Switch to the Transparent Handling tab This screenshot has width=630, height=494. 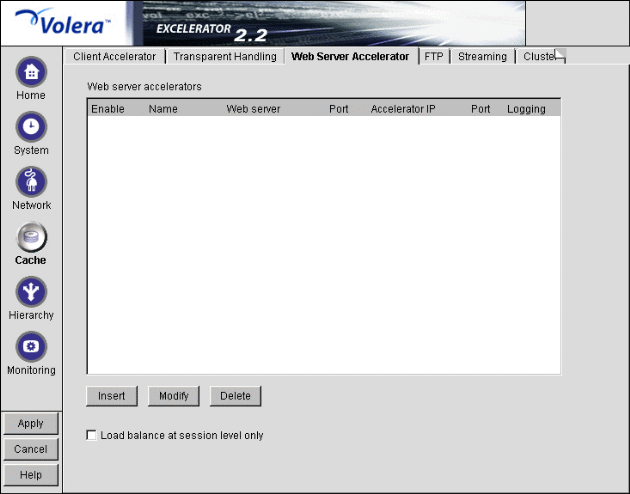(225, 57)
